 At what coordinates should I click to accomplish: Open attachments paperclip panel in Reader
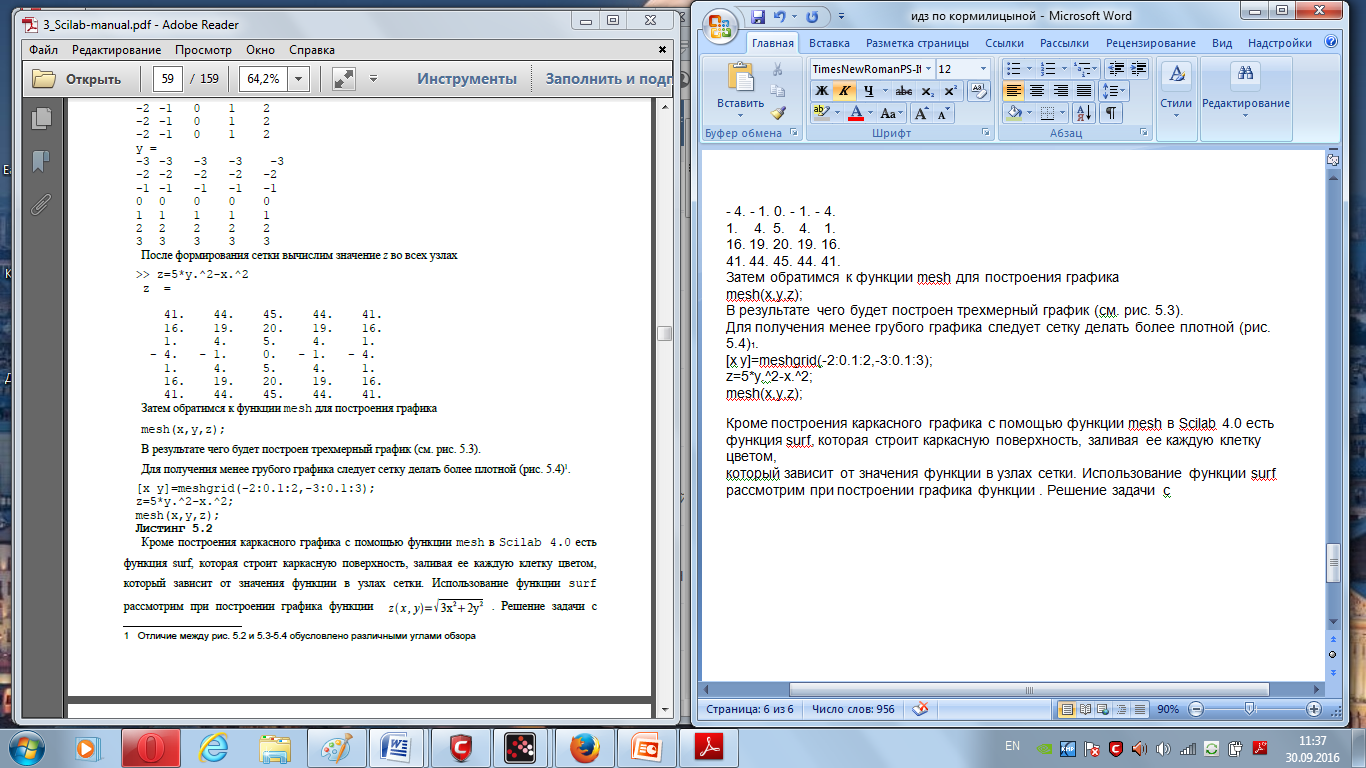click(x=41, y=205)
